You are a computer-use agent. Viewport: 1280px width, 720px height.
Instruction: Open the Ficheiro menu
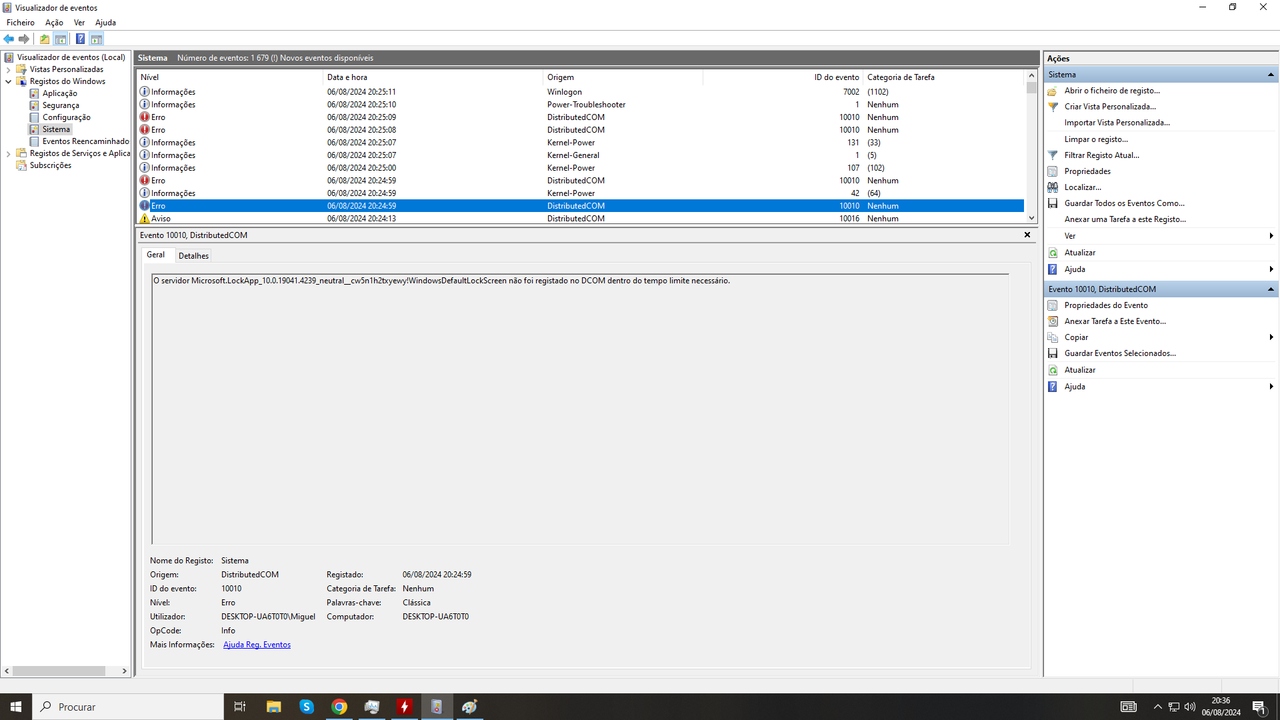tap(20, 22)
